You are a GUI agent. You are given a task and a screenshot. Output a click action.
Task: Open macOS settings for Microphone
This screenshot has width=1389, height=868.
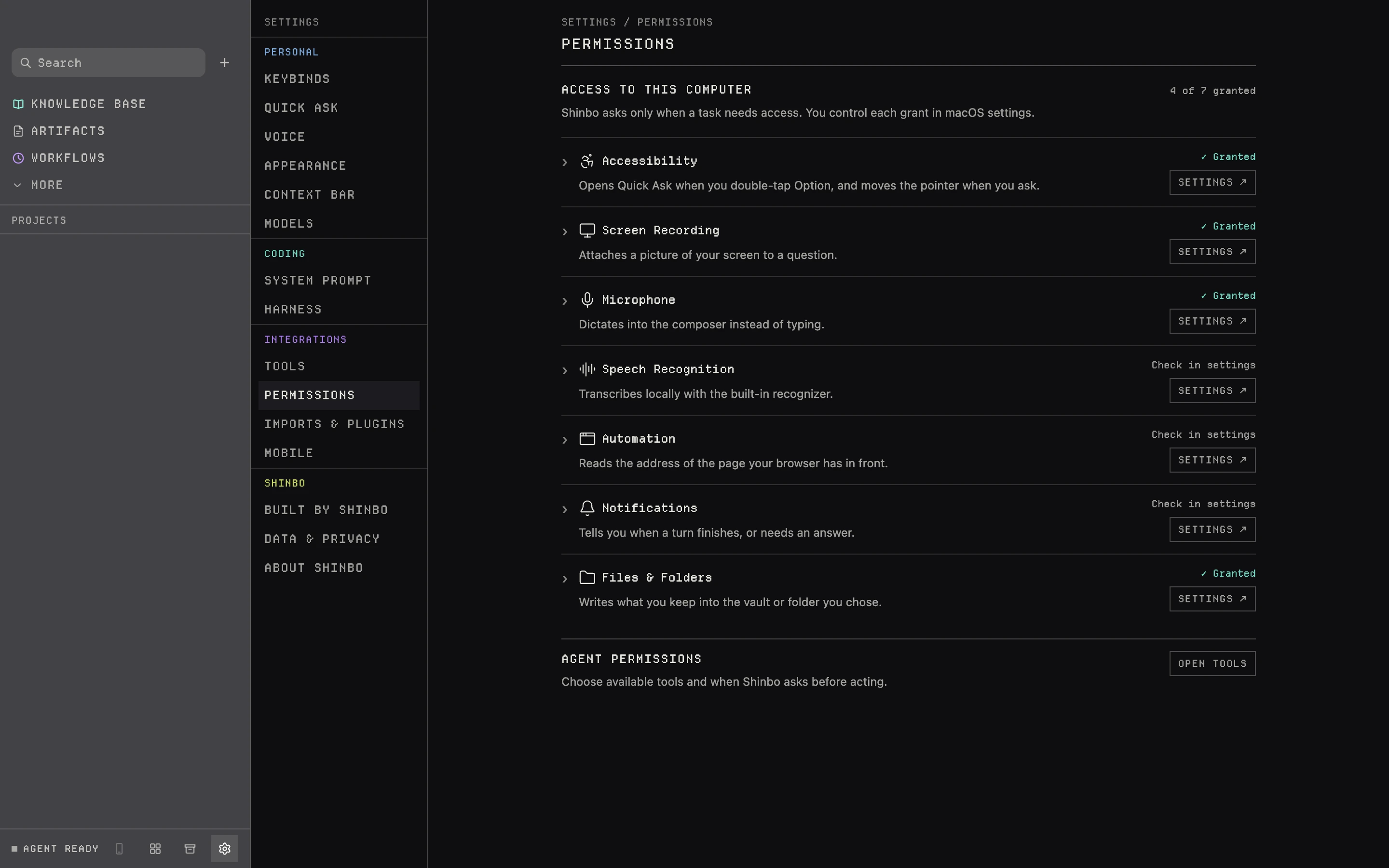(1212, 321)
